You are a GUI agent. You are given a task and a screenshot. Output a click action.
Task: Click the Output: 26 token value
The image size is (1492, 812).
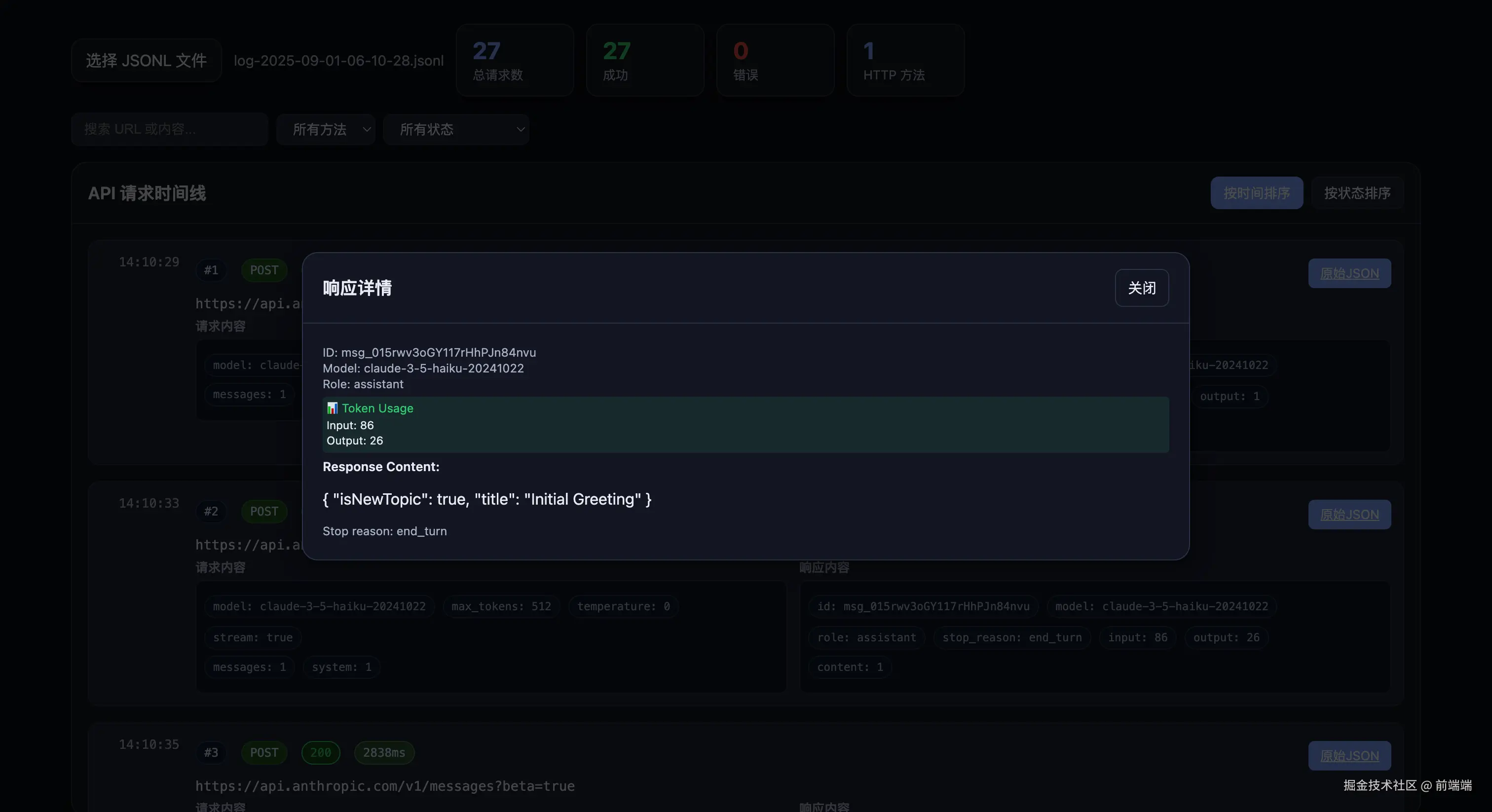355,441
